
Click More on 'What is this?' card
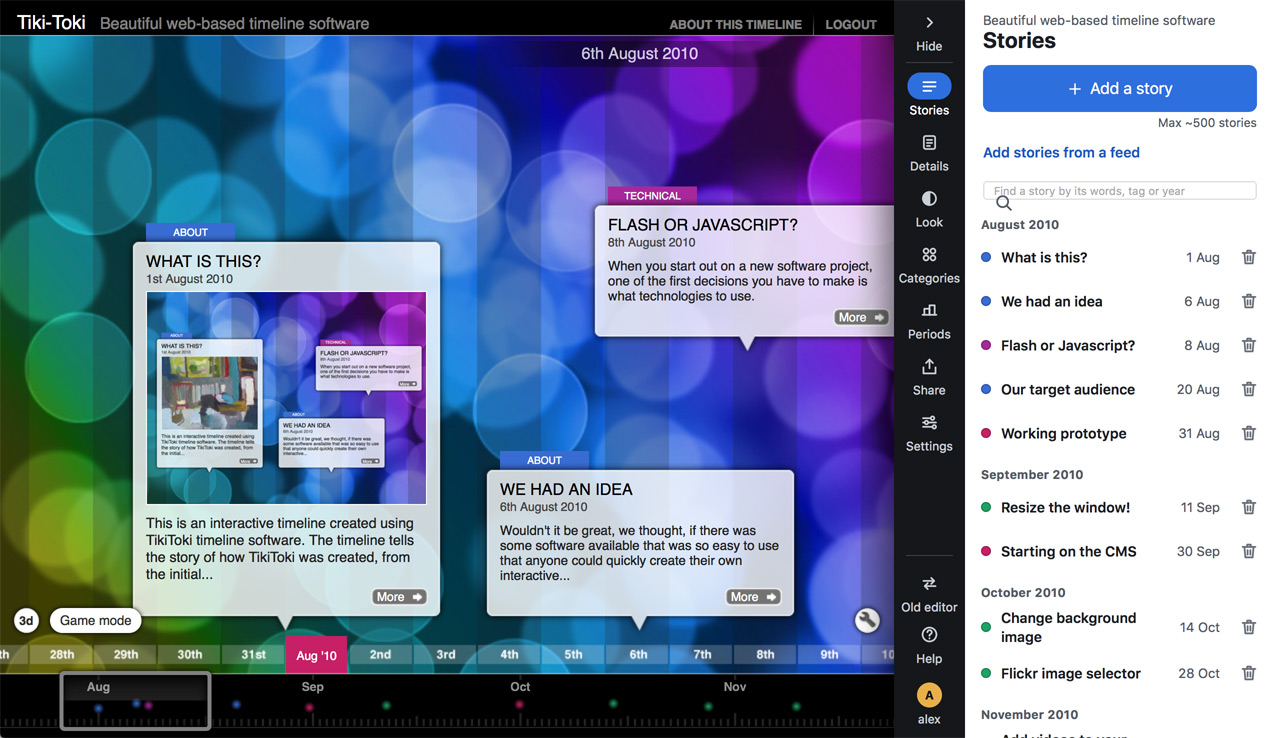(x=400, y=597)
